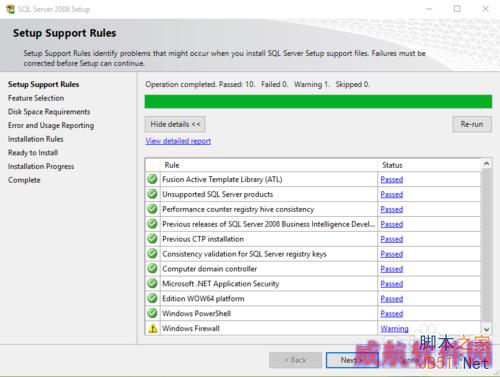Click the green completed progress bar
Image resolution: width=500 pixels, height=377 pixels.
318,101
